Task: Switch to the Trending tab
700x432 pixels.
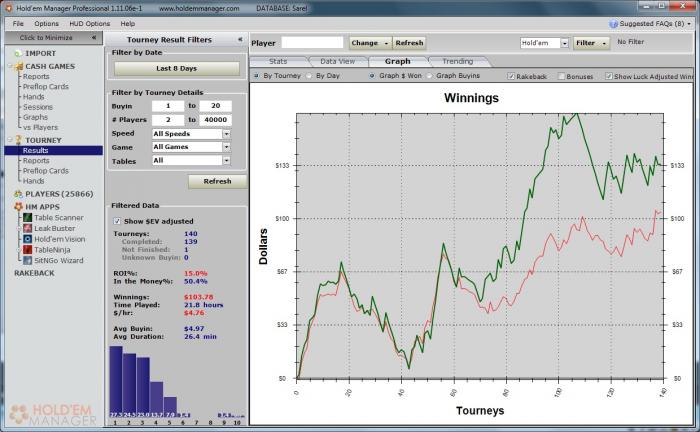Action: point(458,62)
